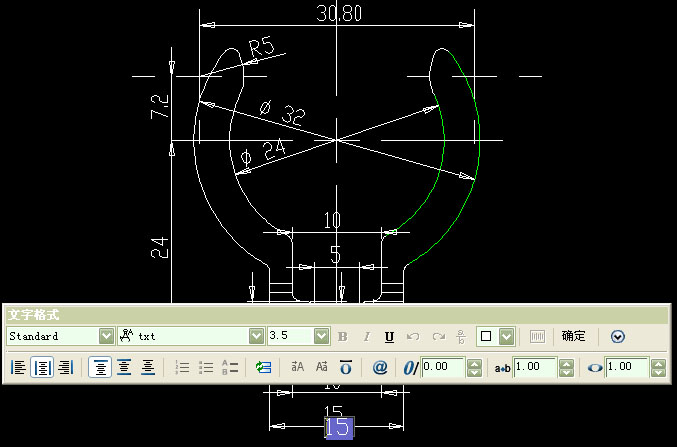677x447 pixels.
Task: Click the tracking 1.00 field
Action: 535,367
